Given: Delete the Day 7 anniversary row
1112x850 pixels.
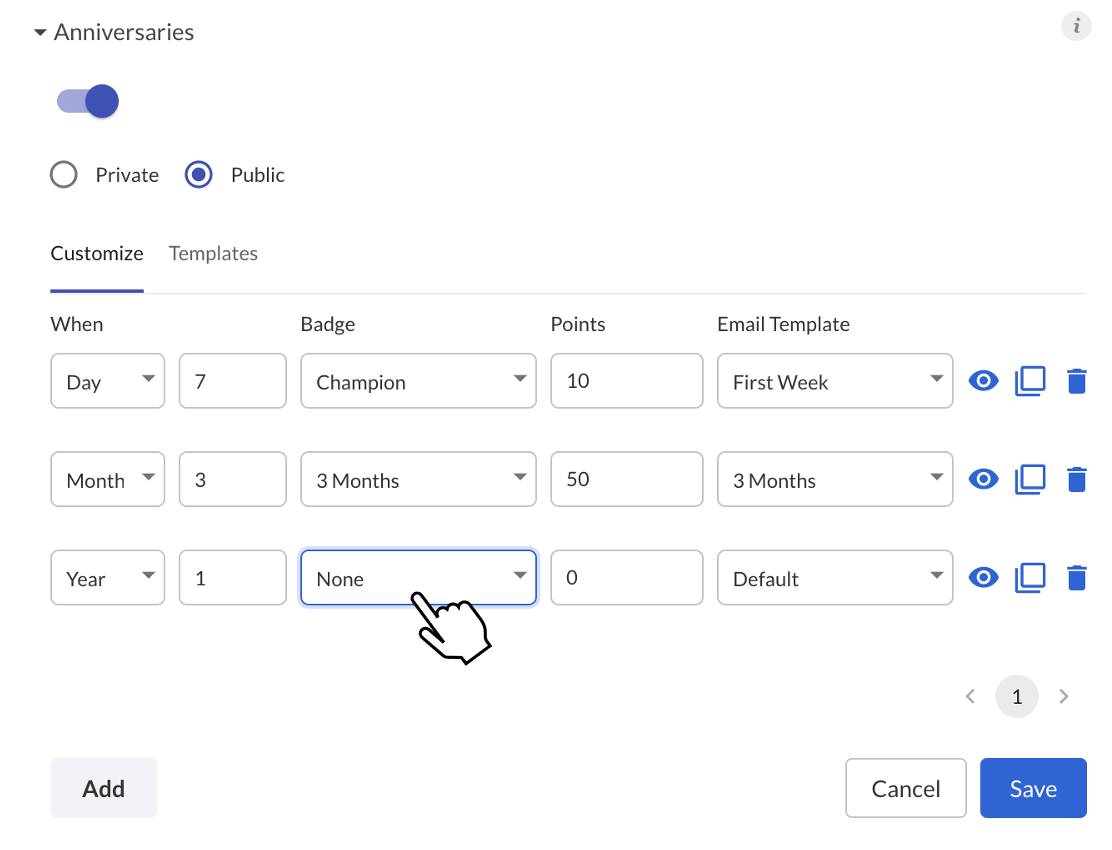Looking at the screenshot, I should click(x=1077, y=381).
